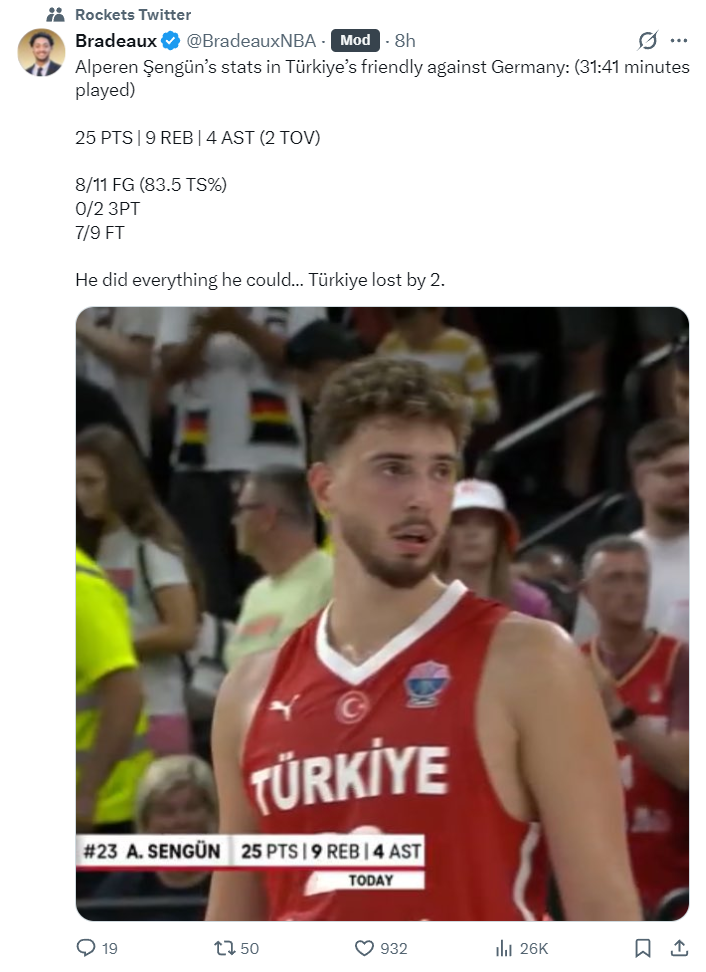Open the Şengün photo in the tweet
The width and height of the screenshot is (706, 972).
tap(382, 614)
